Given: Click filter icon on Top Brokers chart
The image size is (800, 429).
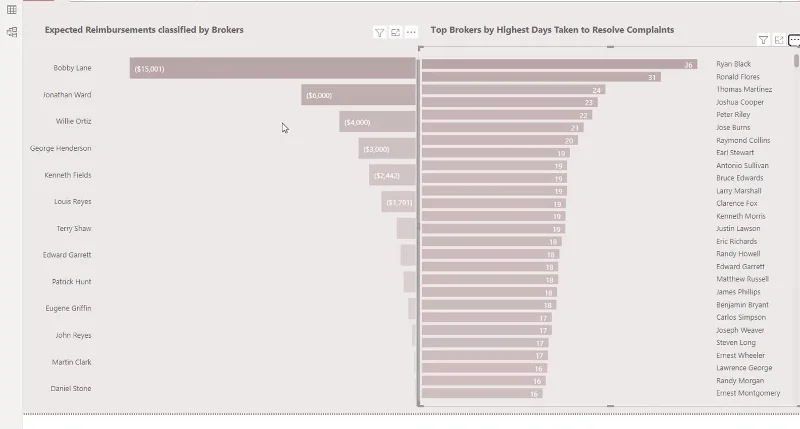Looking at the screenshot, I should 763,40.
